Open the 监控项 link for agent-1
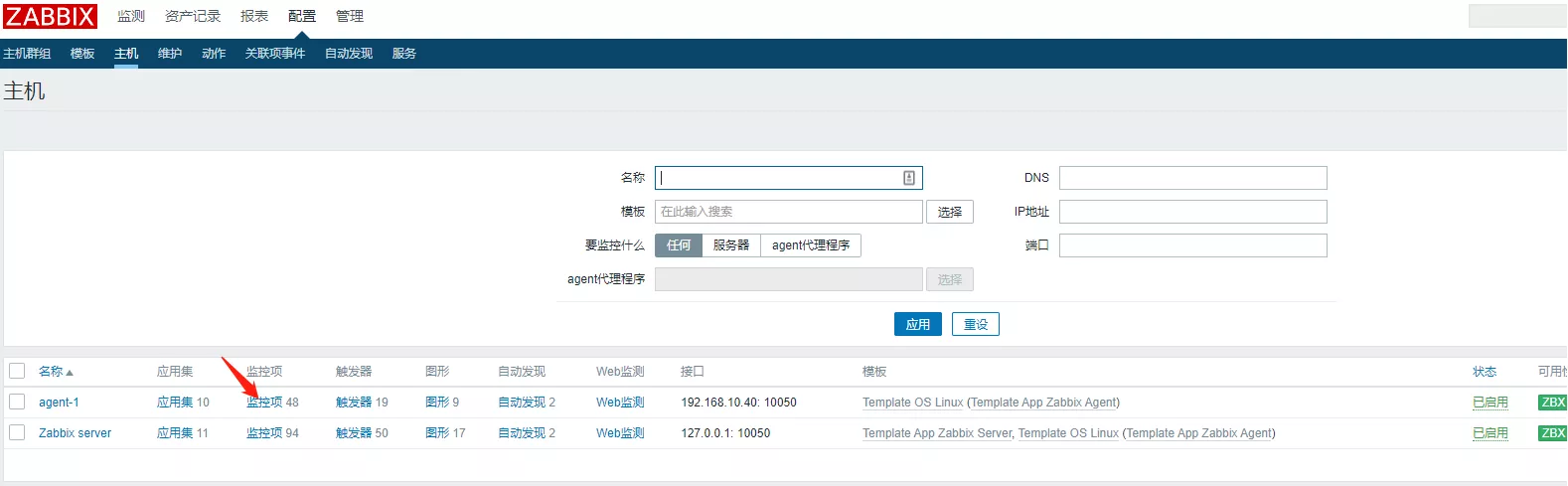The height and width of the screenshot is (486, 1568). (x=264, y=403)
